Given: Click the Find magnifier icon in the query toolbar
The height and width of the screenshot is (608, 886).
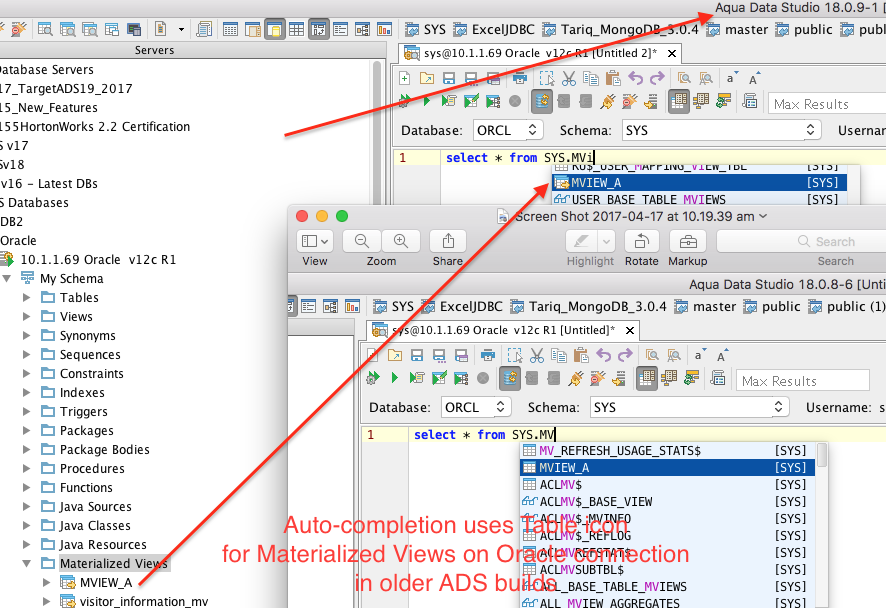Looking at the screenshot, I should coord(684,78).
